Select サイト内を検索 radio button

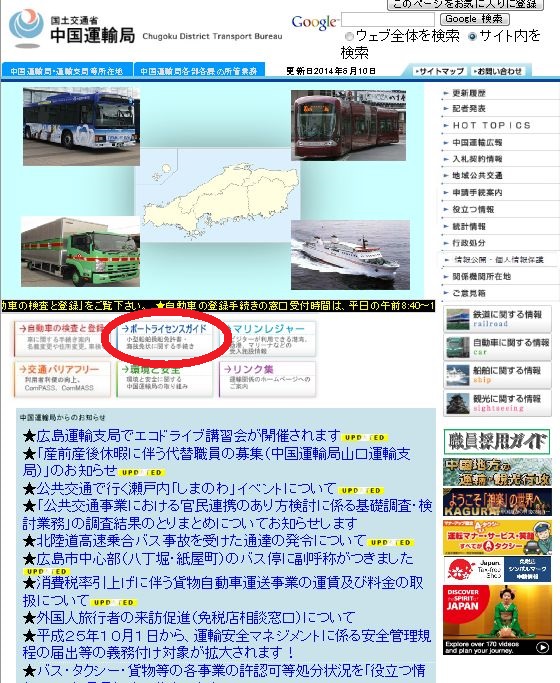pos(472,37)
